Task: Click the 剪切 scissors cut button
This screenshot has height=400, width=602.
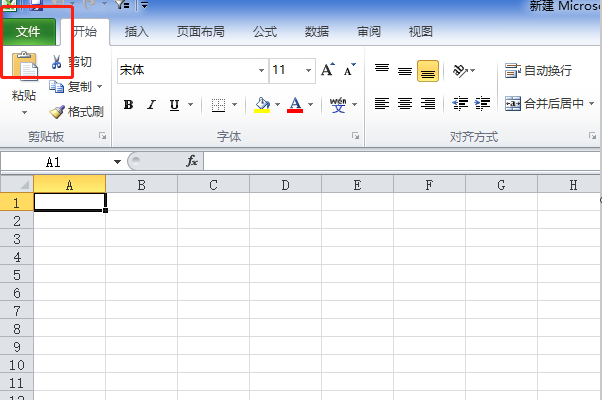Action: [x=71, y=62]
